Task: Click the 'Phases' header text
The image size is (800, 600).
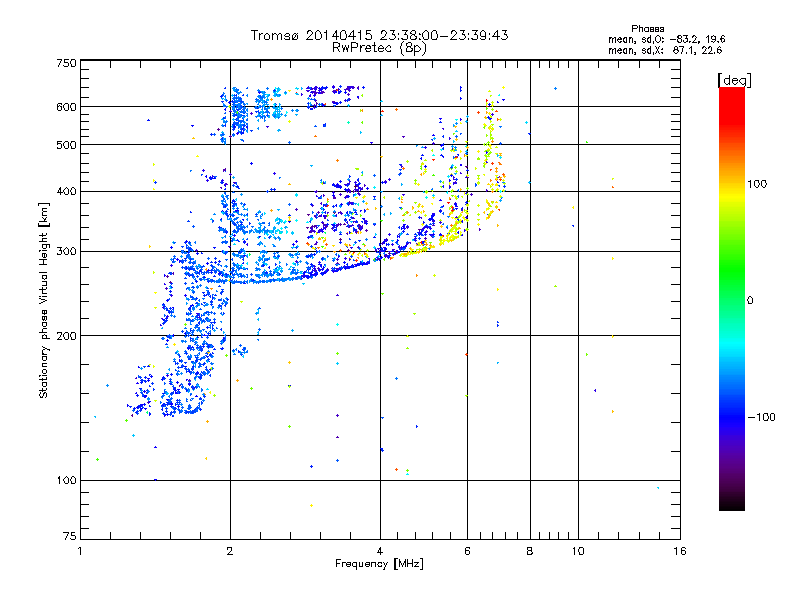Action: coord(647,29)
